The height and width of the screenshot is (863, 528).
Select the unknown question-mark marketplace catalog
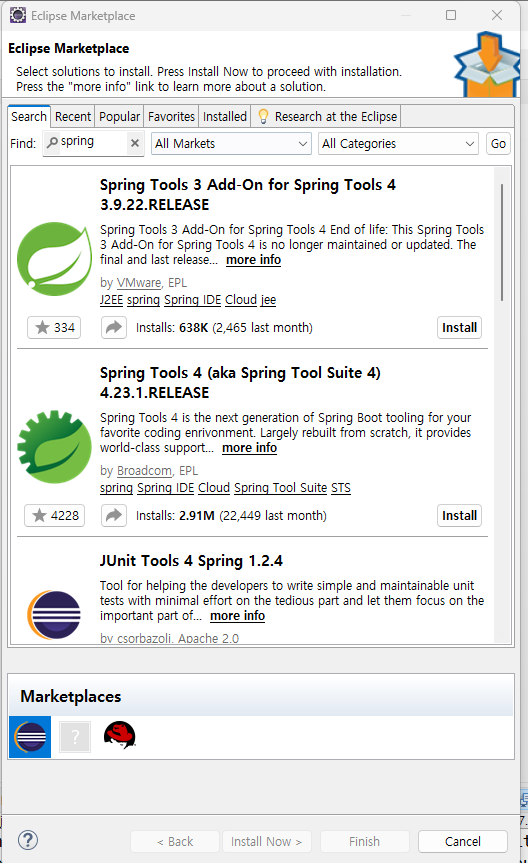(x=75, y=737)
